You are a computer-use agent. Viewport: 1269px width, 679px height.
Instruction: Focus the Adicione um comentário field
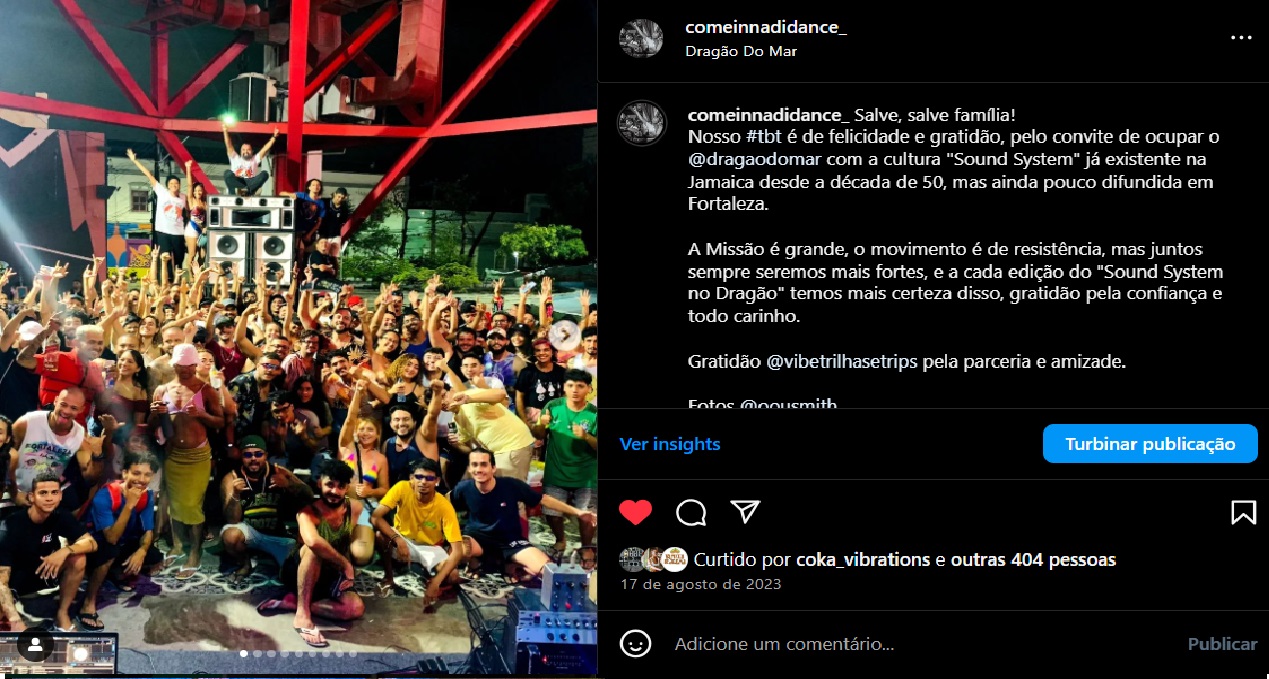point(920,644)
